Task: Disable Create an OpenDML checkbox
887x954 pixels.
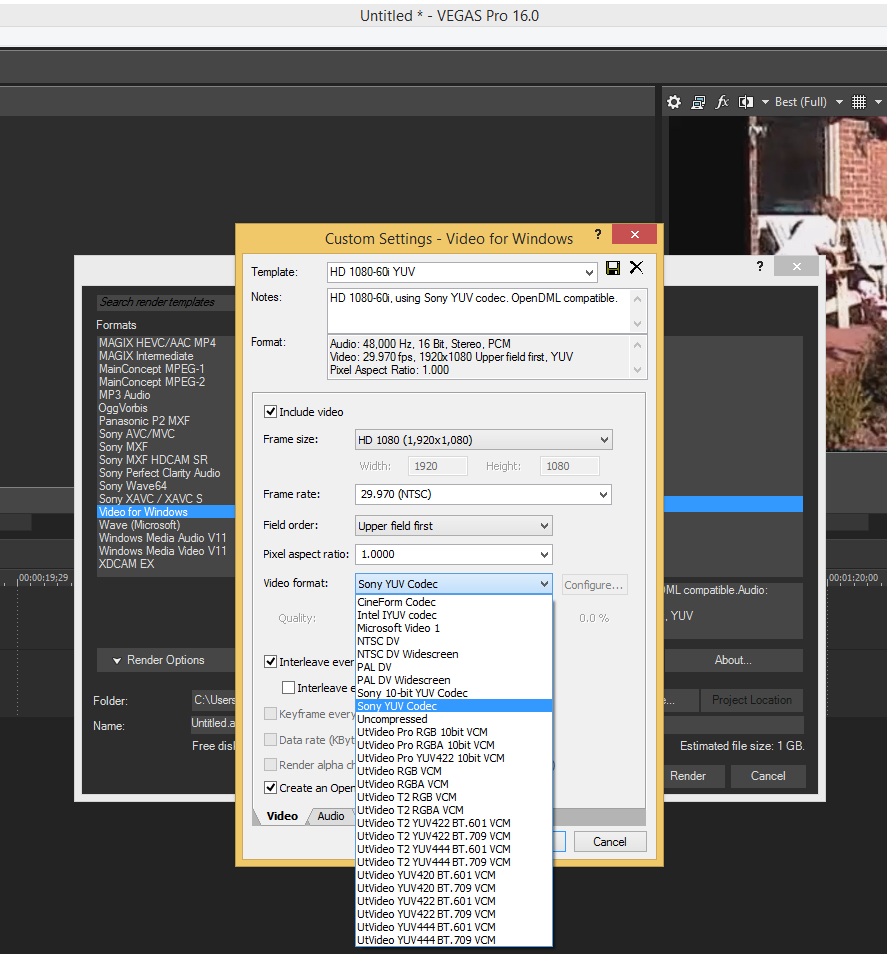Action: (x=271, y=788)
